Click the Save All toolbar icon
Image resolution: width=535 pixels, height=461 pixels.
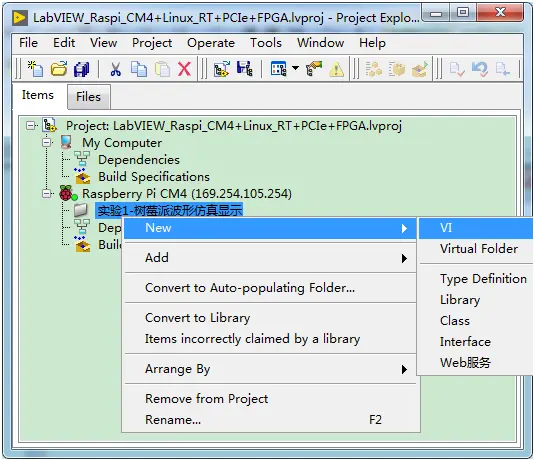[82, 69]
